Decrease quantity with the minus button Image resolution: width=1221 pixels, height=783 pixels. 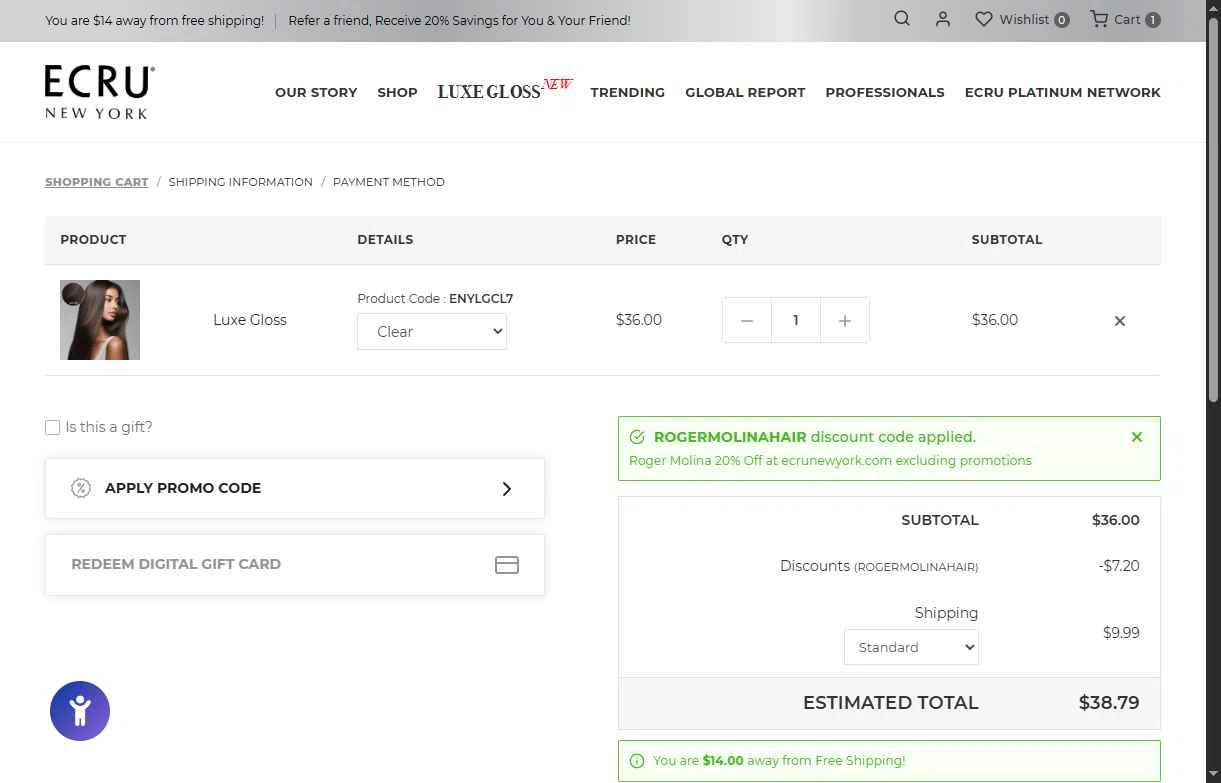pos(747,320)
